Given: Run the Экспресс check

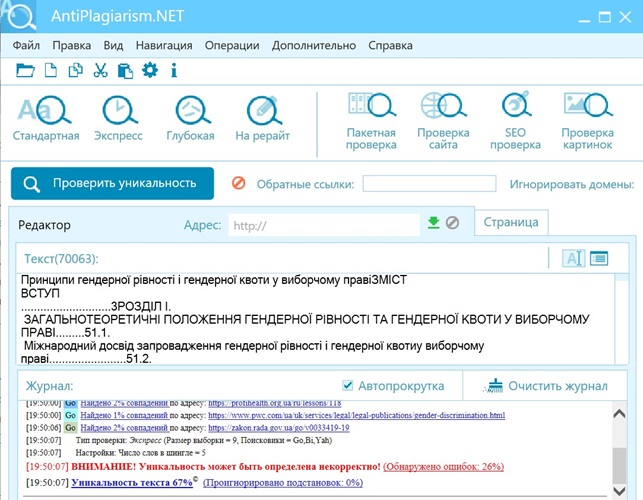Looking at the screenshot, I should [x=118, y=118].
